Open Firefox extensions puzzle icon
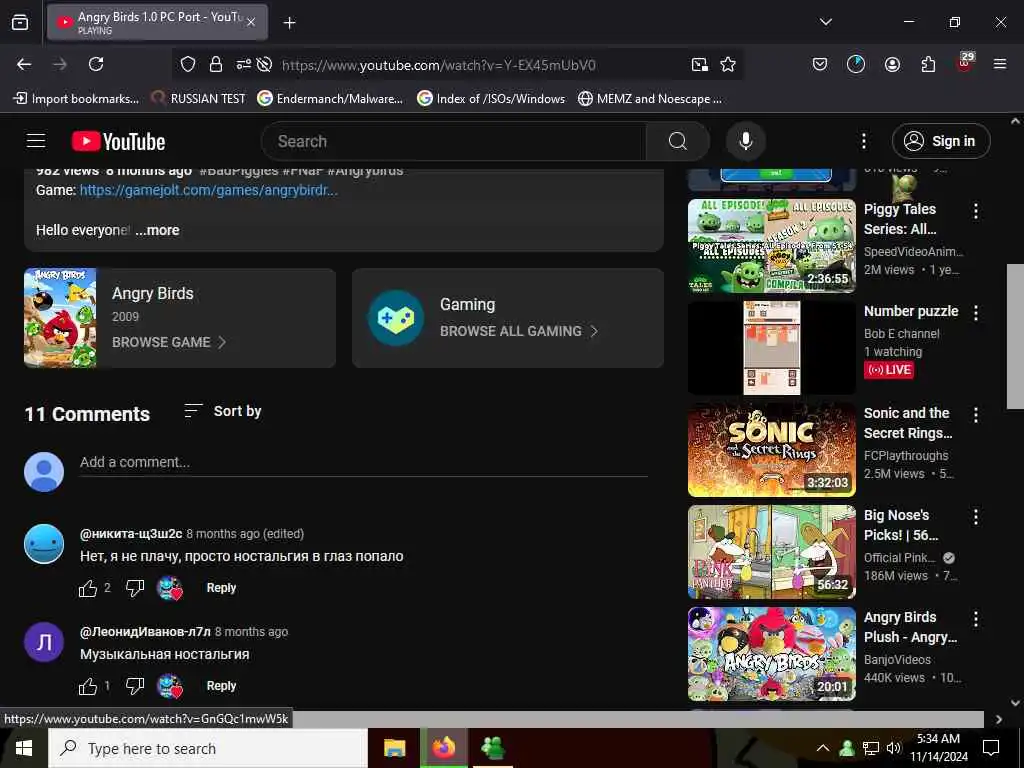 tap(928, 64)
